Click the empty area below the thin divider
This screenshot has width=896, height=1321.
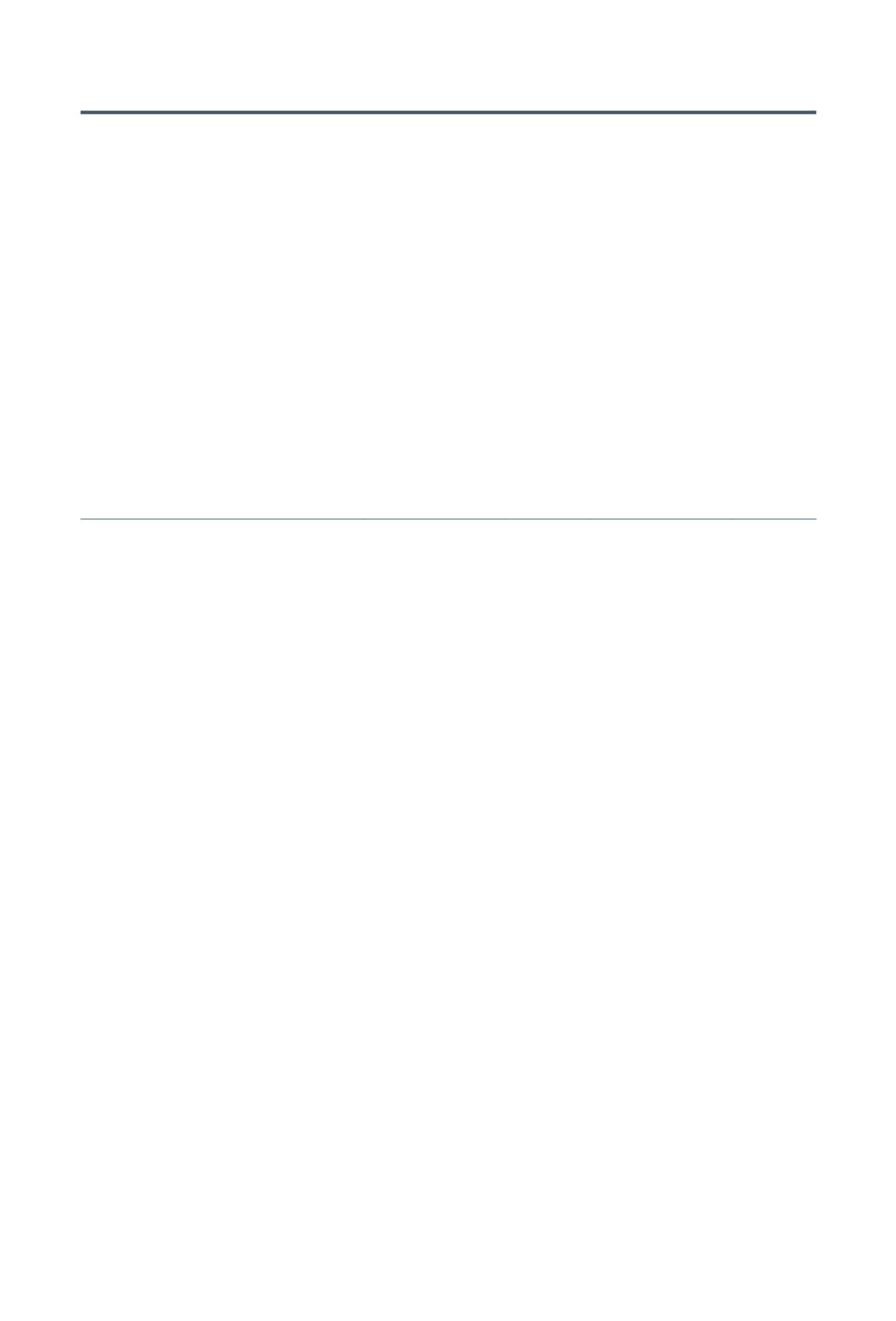coord(448,919)
